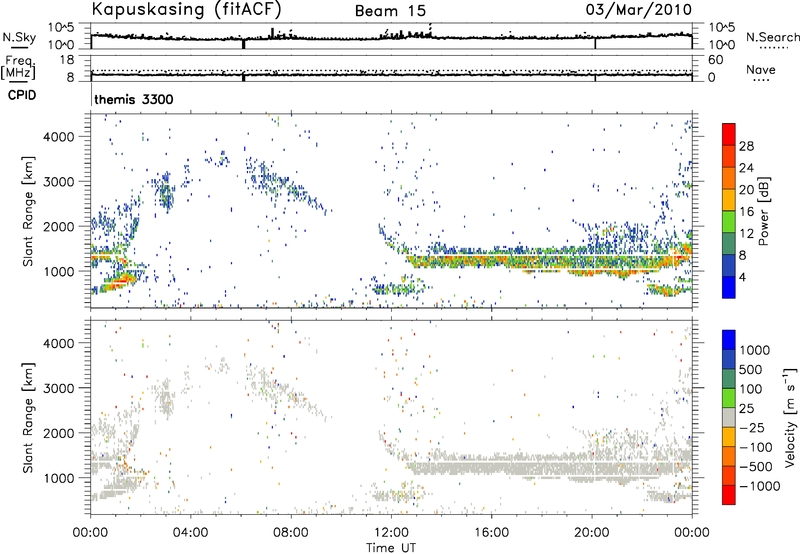This screenshot has width=800, height=554.
Task: Click the '16' power colorbar tick value
Action: click(x=746, y=212)
